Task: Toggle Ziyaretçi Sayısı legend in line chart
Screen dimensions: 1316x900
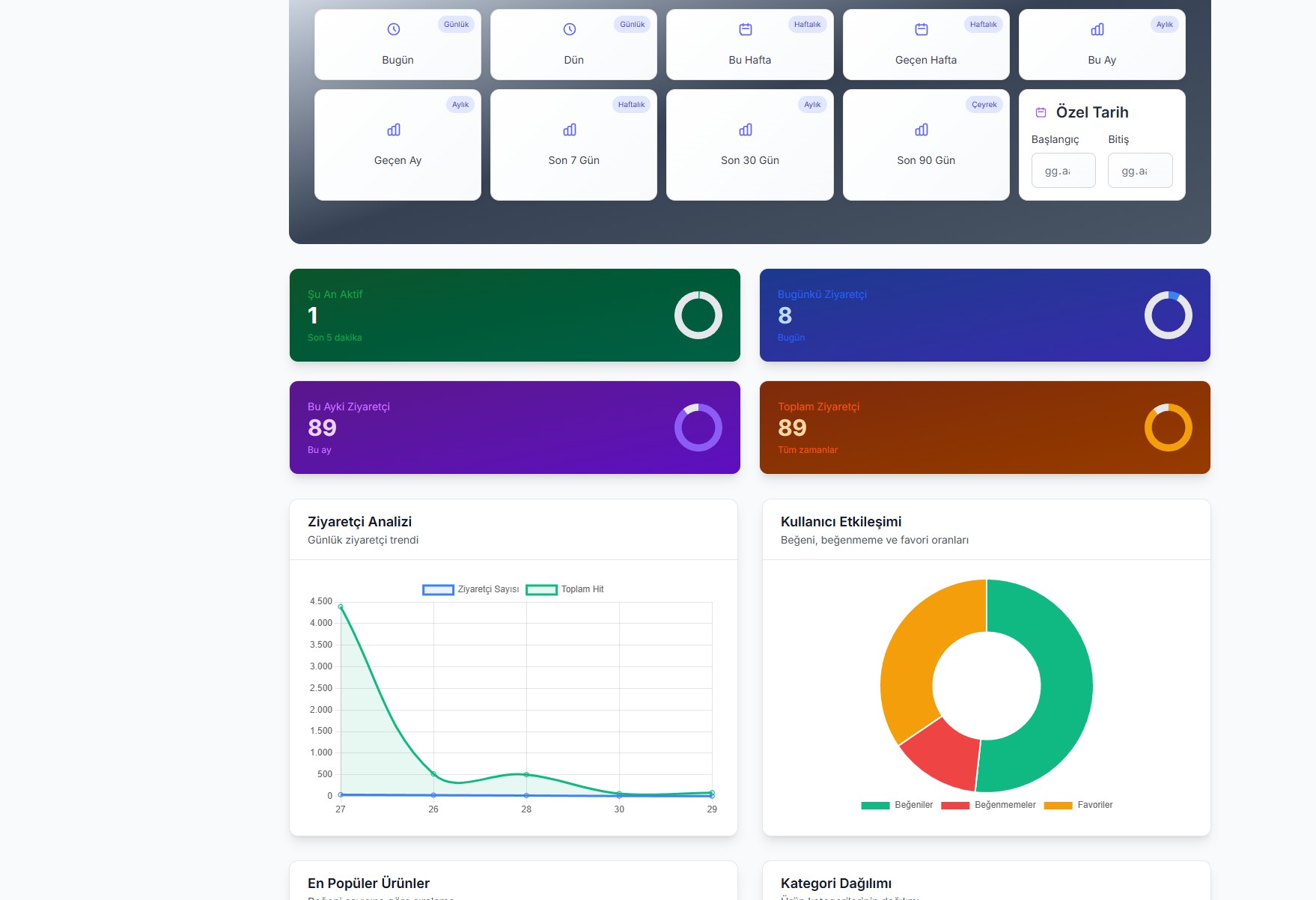Action: [x=471, y=589]
